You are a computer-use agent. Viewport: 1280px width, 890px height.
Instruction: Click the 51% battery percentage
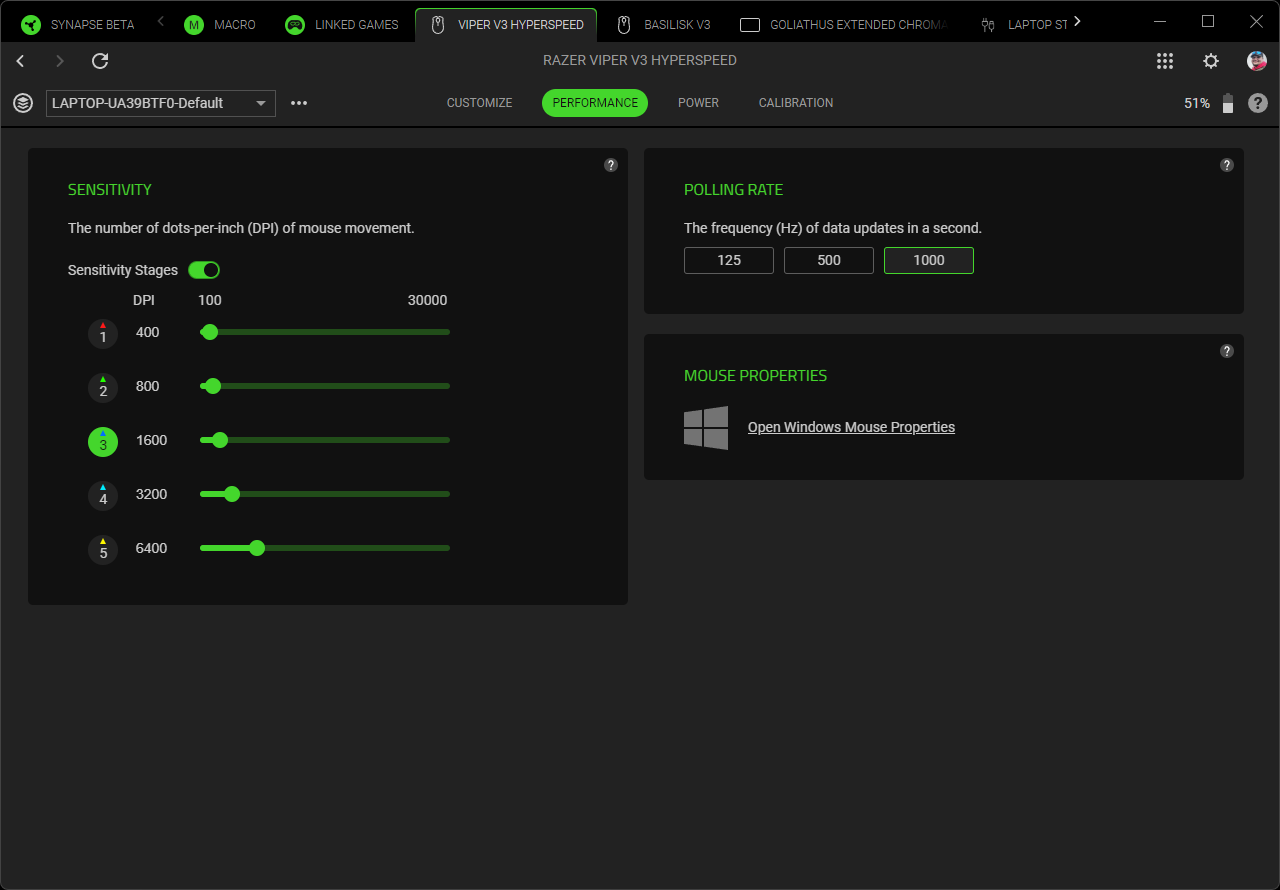[x=1197, y=103]
